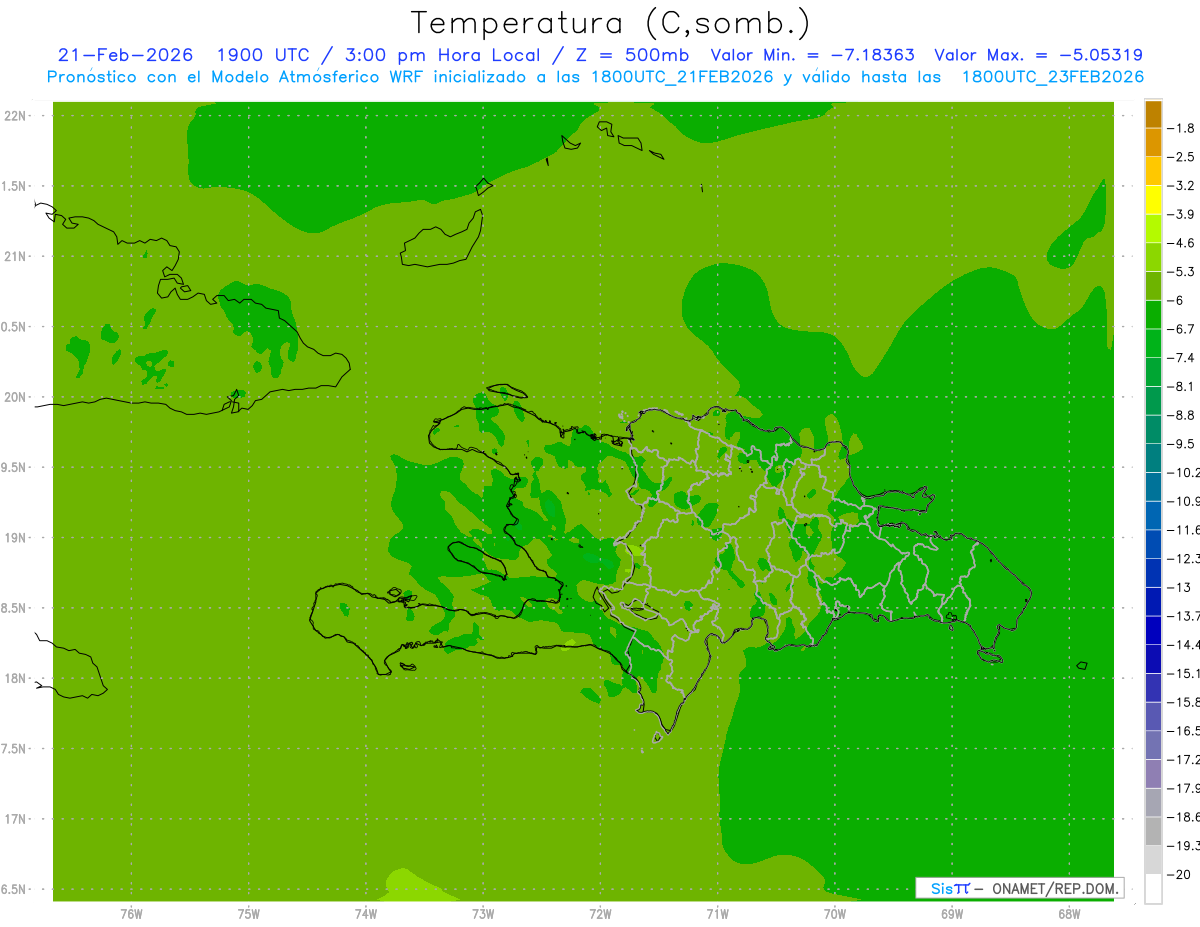Click the '72W' longitude label
The width and height of the screenshot is (1200, 927).
(600, 914)
